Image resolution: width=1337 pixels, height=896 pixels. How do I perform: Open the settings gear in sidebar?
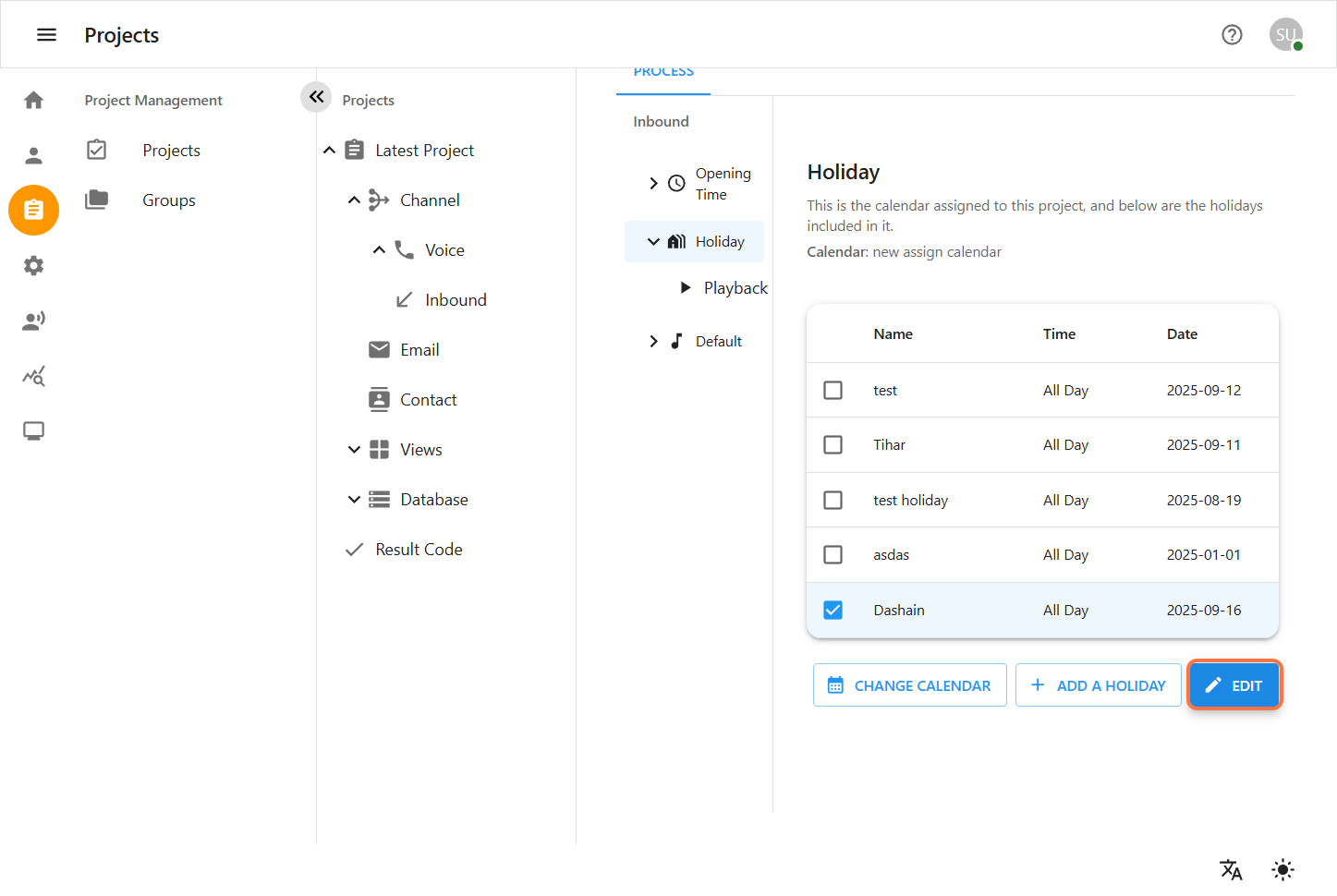pyautogui.click(x=33, y=266)
